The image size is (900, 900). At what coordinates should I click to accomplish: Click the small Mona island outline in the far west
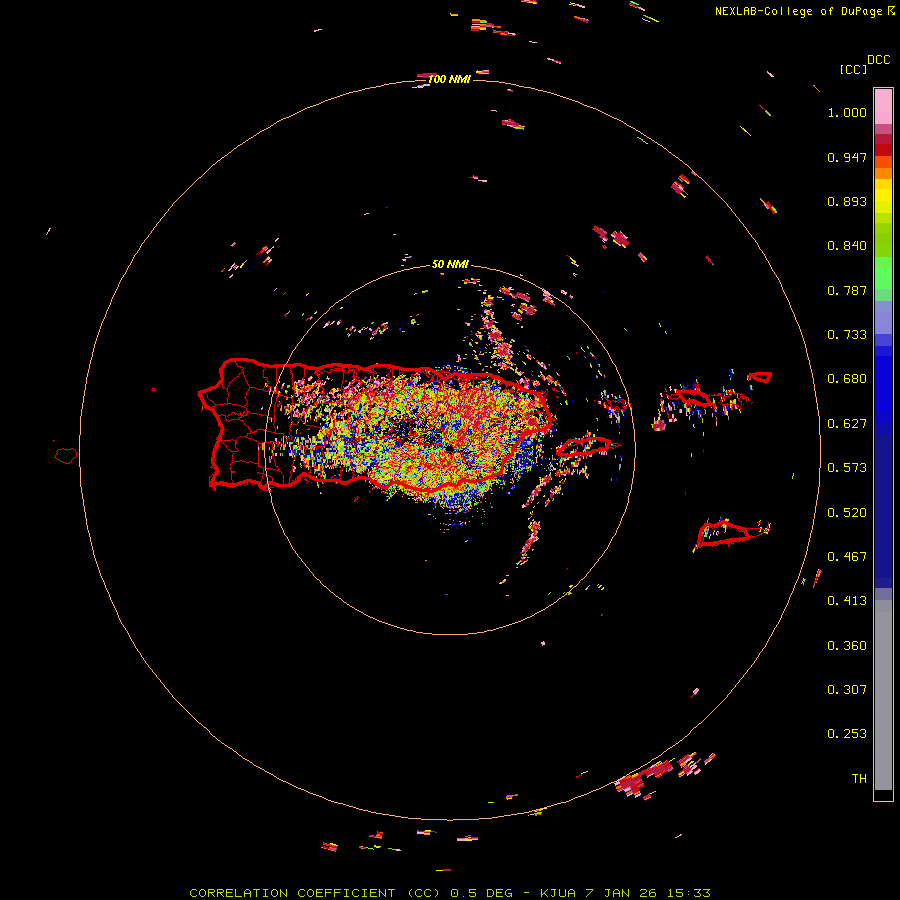click(66, 456)
